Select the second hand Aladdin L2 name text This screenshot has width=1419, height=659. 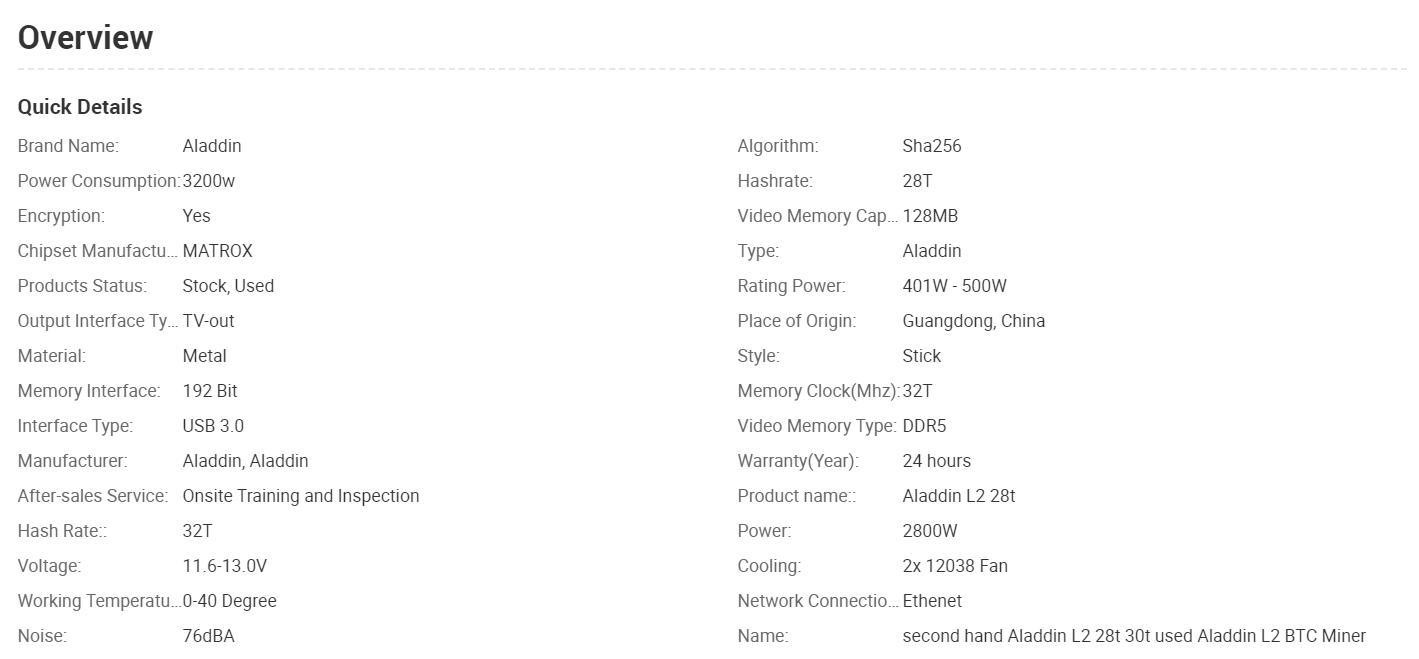(1134, 636)
